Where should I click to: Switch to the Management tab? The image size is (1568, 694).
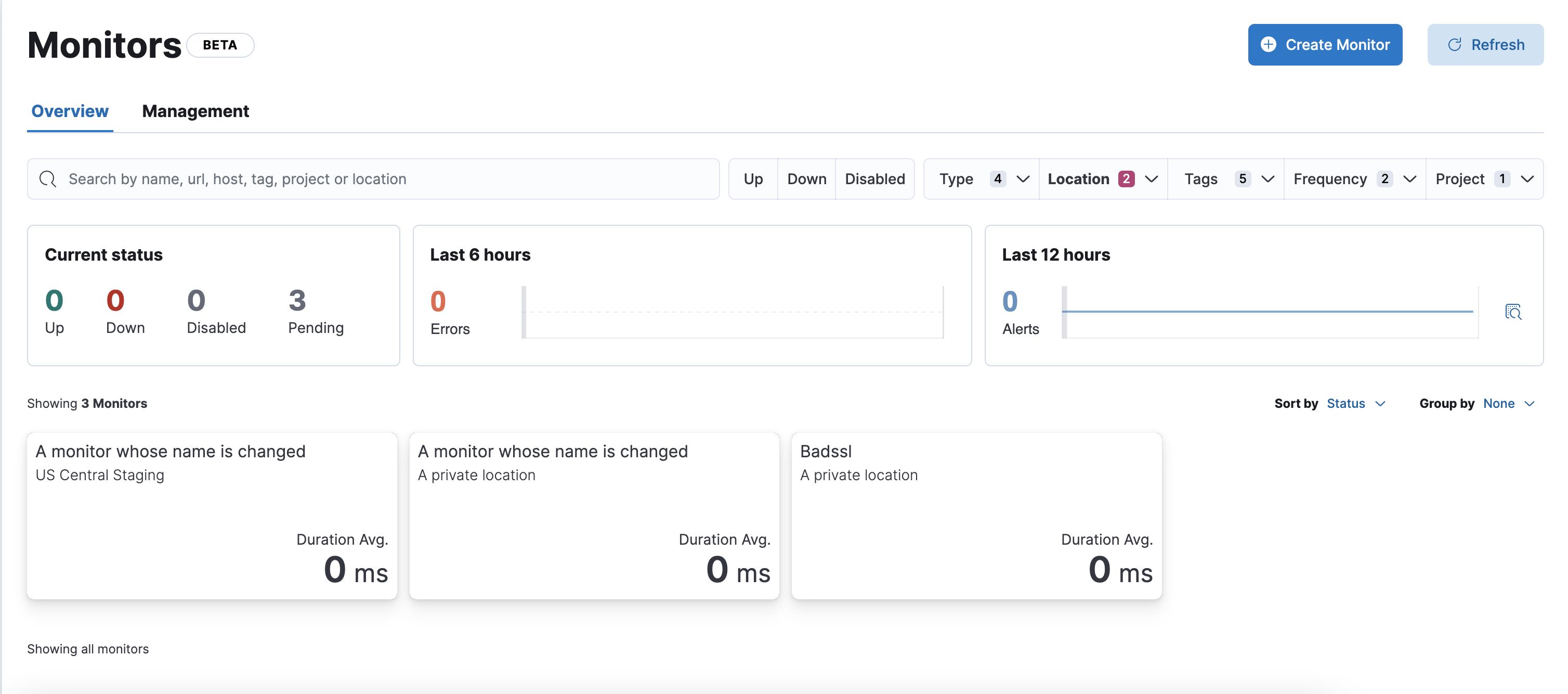click(195, 111)
